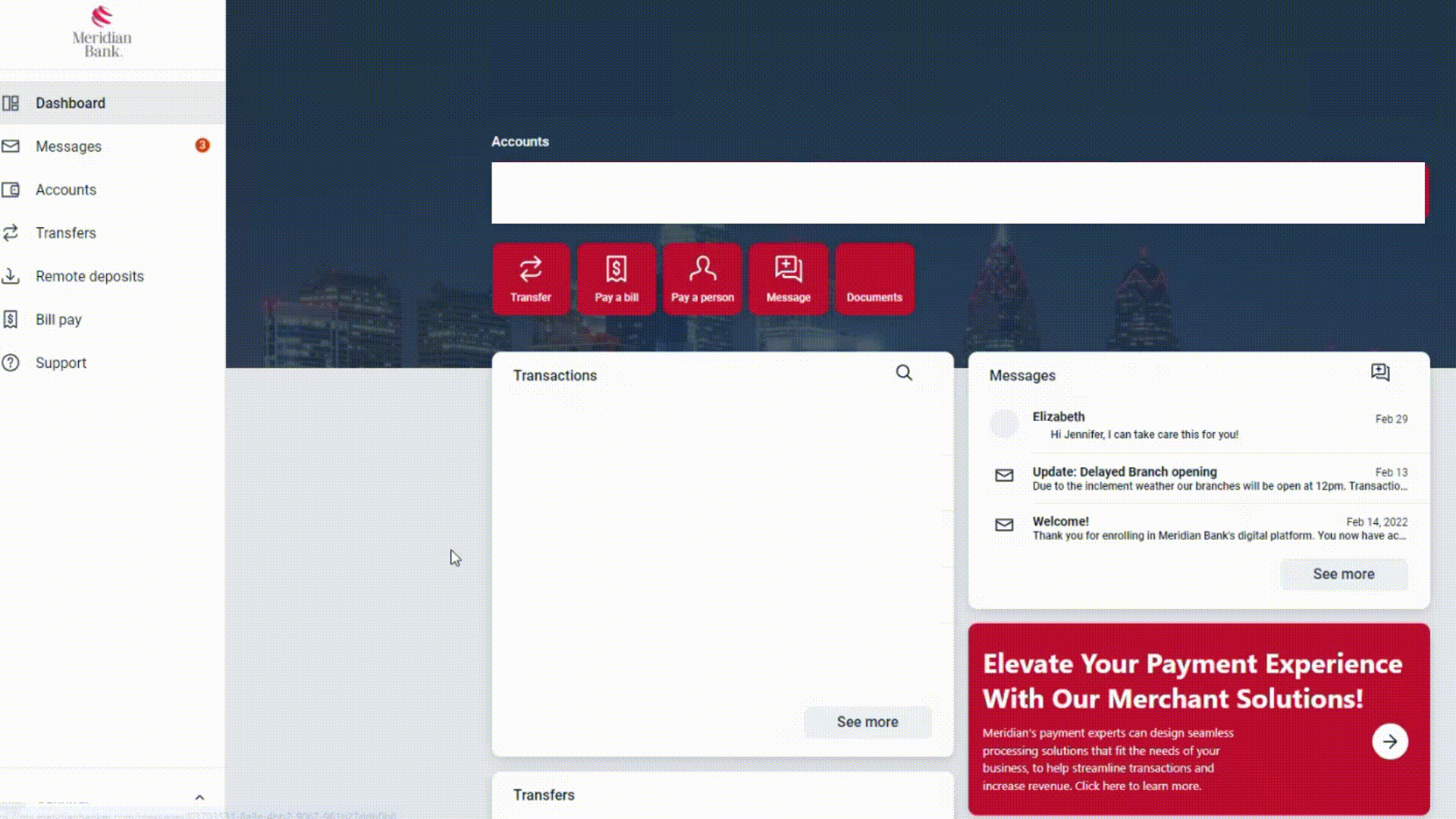Click the Transfers card heading
Image resolution: width=1456 pixels, height=819 pixels.
coord(544,795)
